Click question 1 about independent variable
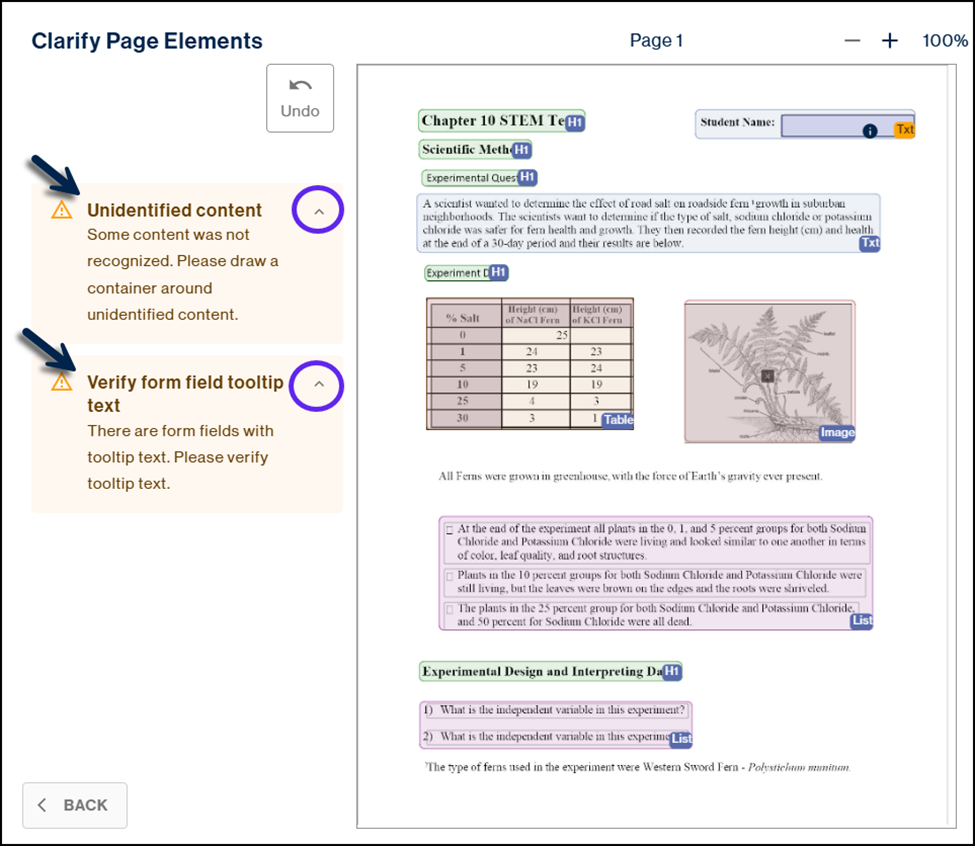Viewport: 975px width, 846px height. [555, 710]
